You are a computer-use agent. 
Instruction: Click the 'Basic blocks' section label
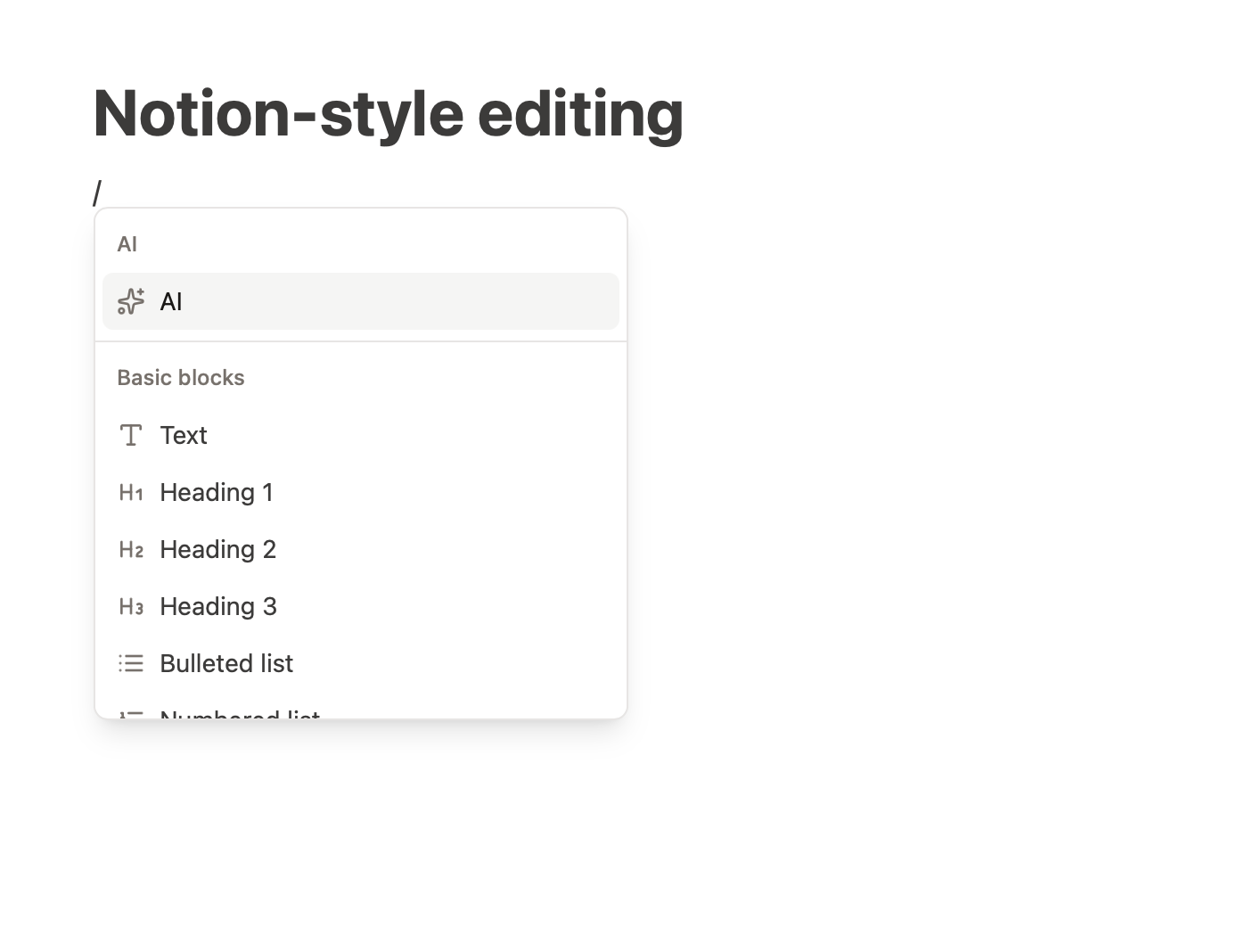click(x=181, y=378)
